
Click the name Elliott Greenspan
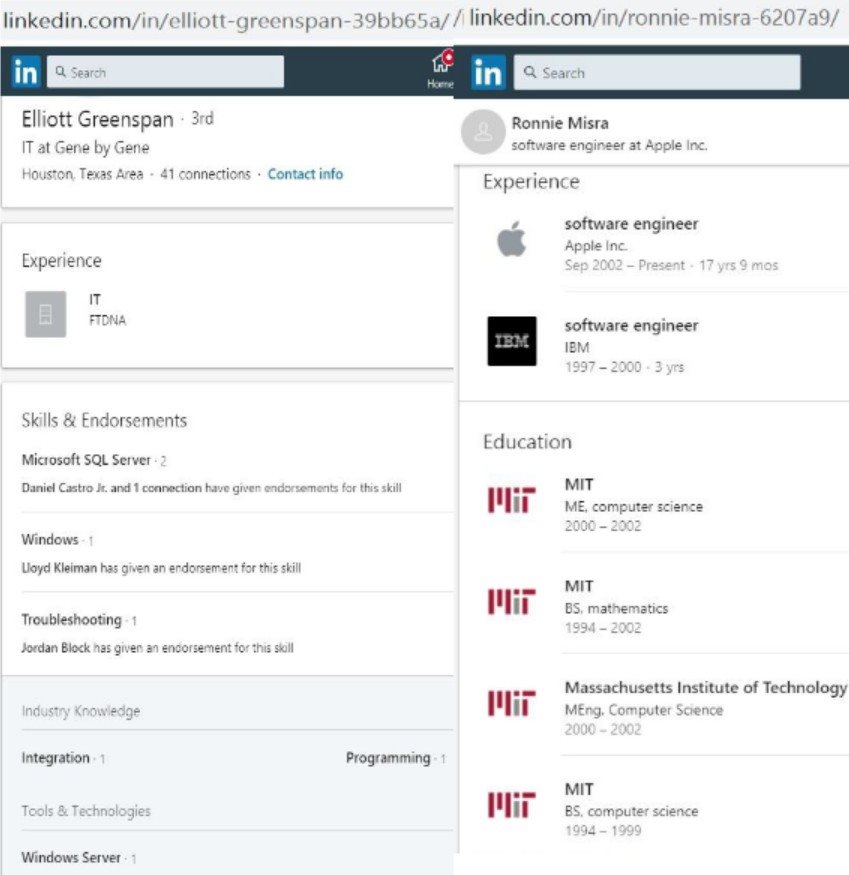(x=98, y=119)
